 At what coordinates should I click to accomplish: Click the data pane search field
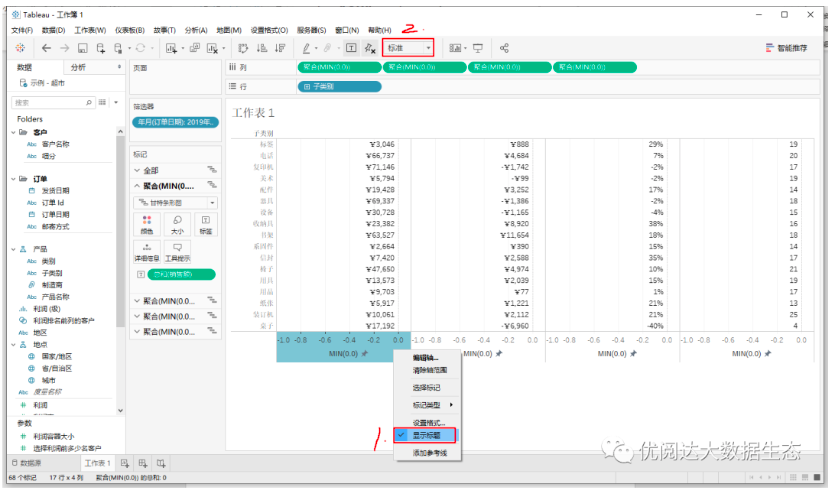point(53,102)
